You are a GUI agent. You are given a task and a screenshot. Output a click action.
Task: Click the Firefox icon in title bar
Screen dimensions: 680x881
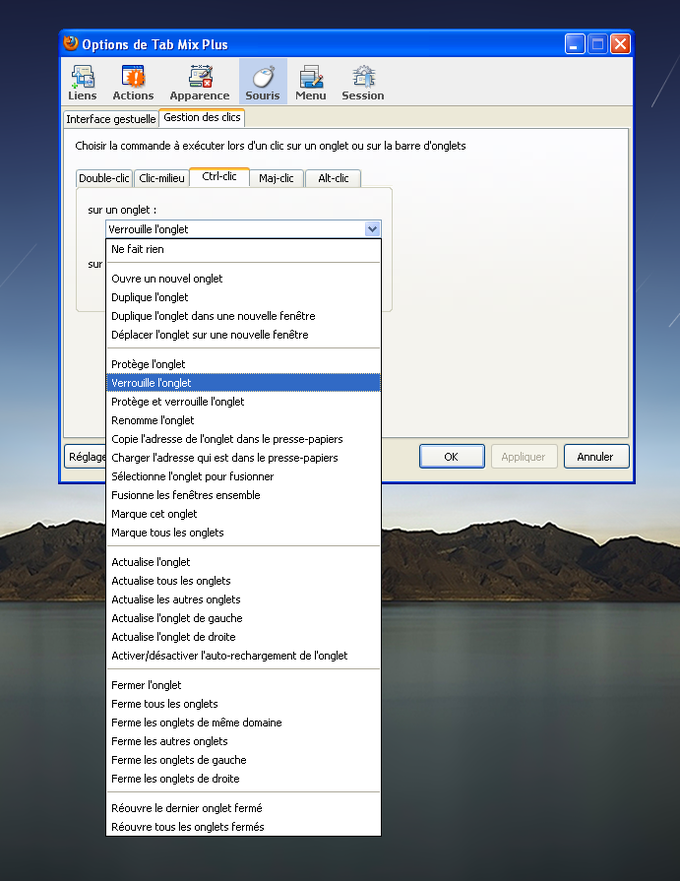tap(71, 43)
